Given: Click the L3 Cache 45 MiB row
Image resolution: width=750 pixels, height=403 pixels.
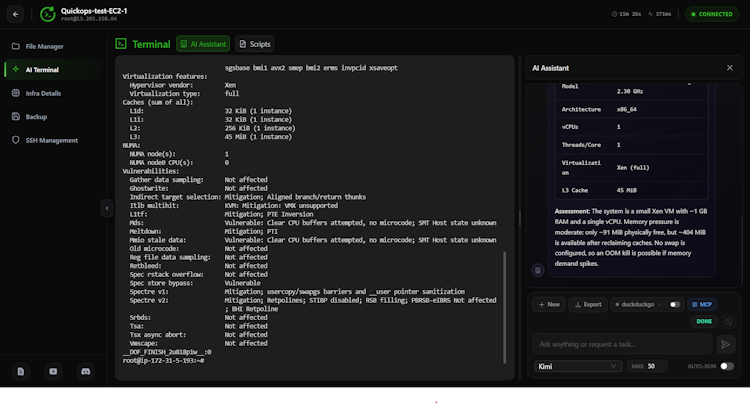Looking at the screenshot, I should (631, 190).
